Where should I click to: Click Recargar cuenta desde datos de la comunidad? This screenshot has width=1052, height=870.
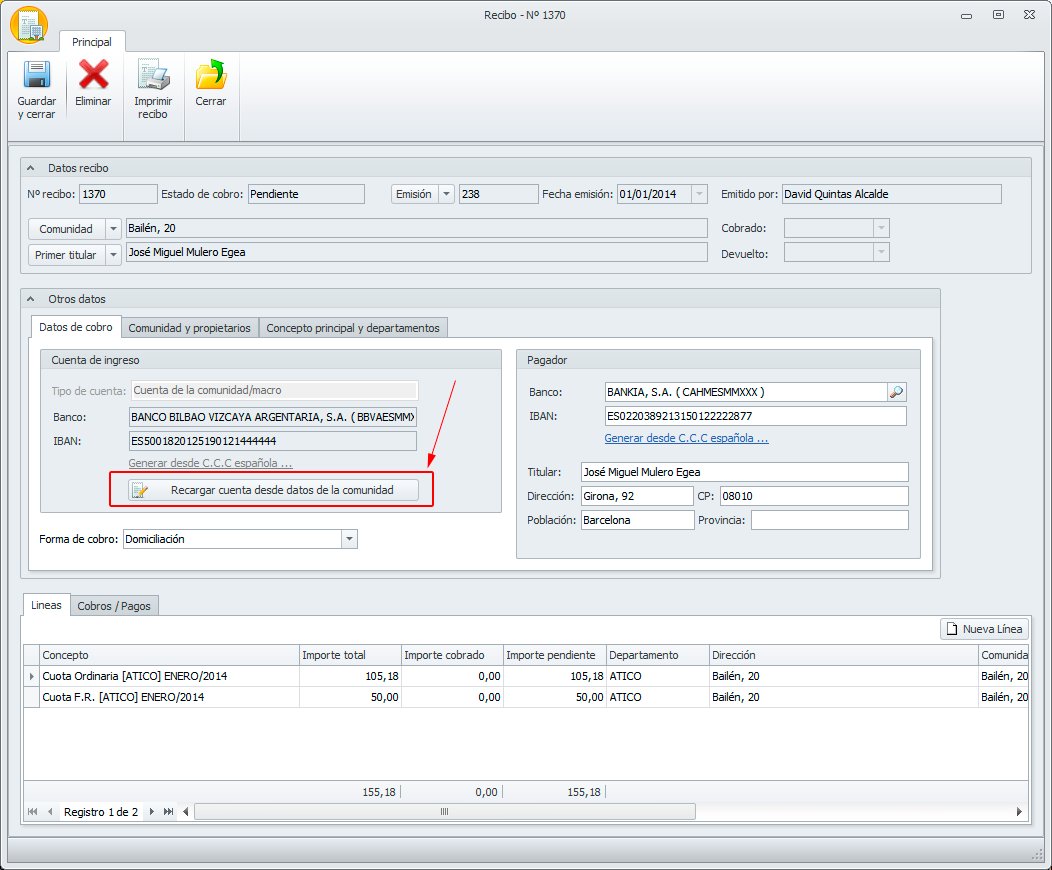(273, 490)
